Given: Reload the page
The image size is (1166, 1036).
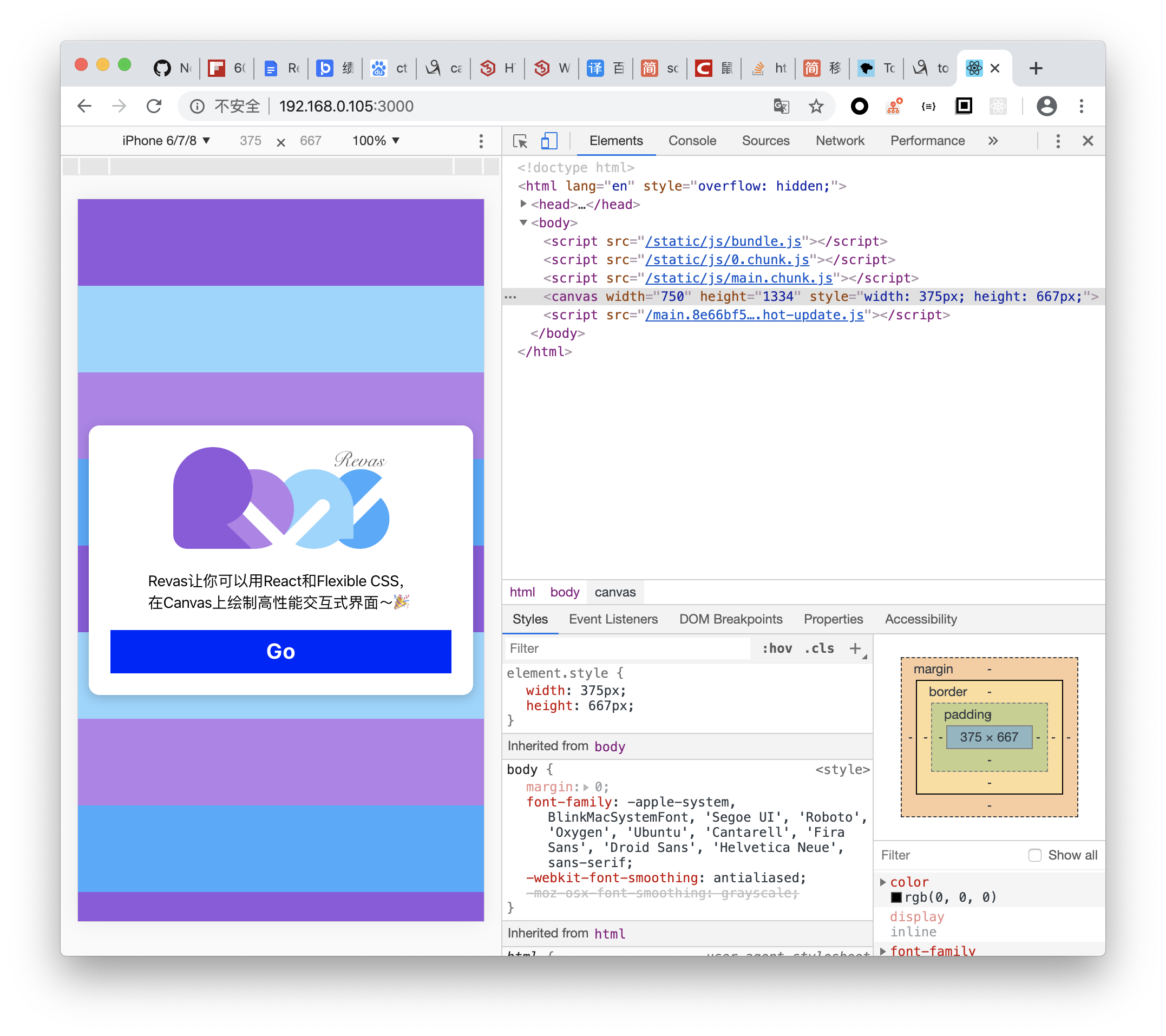Looking at the screenshot, I should pos(153,106).
